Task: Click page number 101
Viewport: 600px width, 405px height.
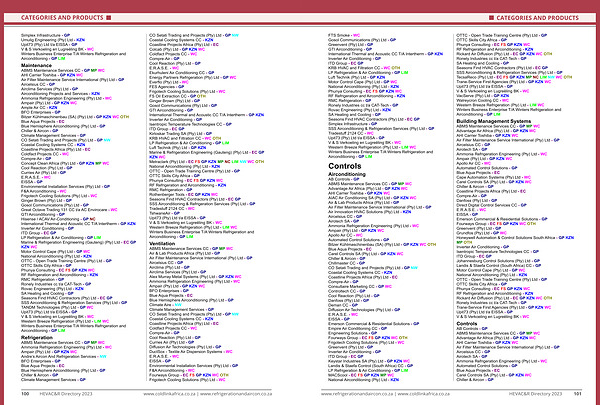Action: tap(577, 394)
